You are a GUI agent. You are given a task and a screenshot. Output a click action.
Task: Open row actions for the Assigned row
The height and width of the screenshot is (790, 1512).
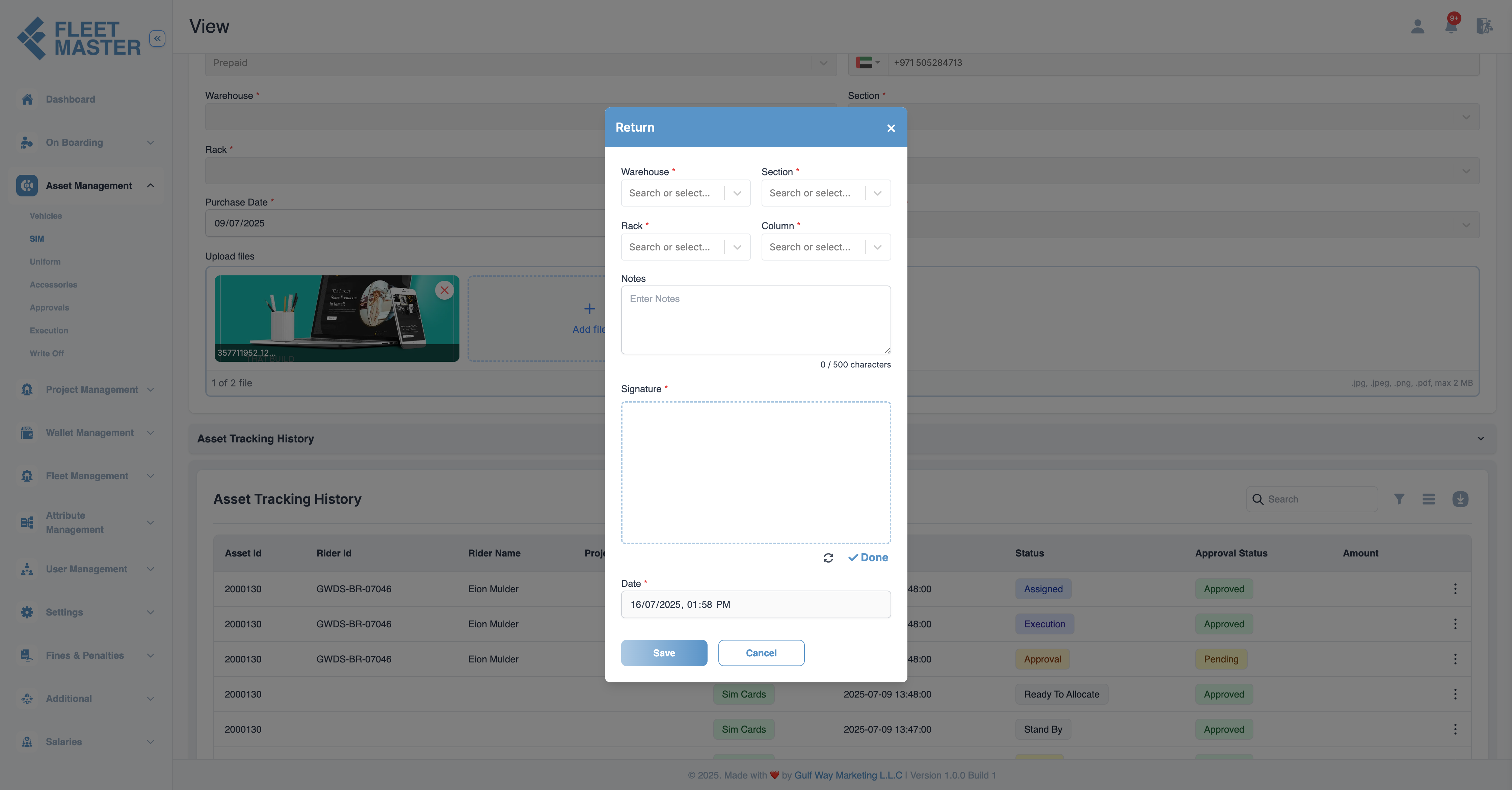click(x=1455, y=589)
